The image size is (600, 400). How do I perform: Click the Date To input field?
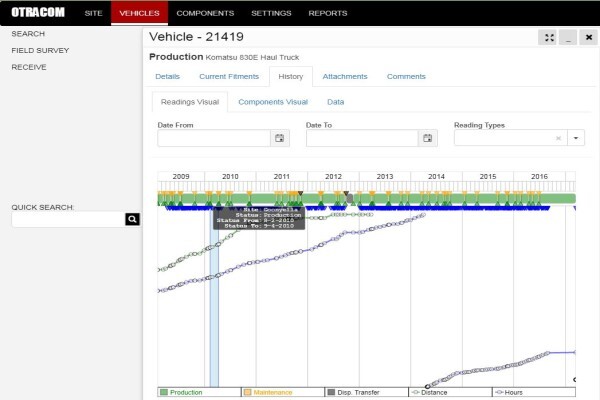[x=362, y=138]
